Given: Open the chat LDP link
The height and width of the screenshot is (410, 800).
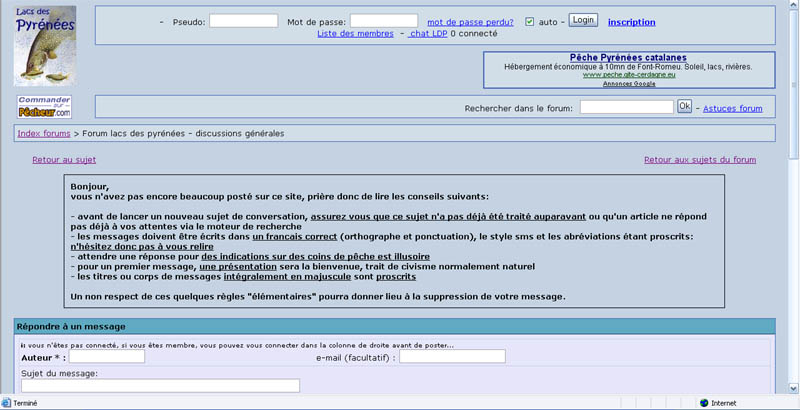Looking at the screenshot, I should [x=428, y=34].
